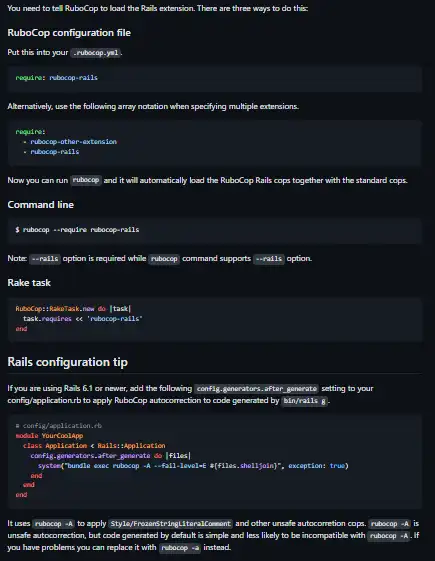
Task: Click the 'config.generators.after_generate' inline code in paragraph
Action: tap(256, 389)
